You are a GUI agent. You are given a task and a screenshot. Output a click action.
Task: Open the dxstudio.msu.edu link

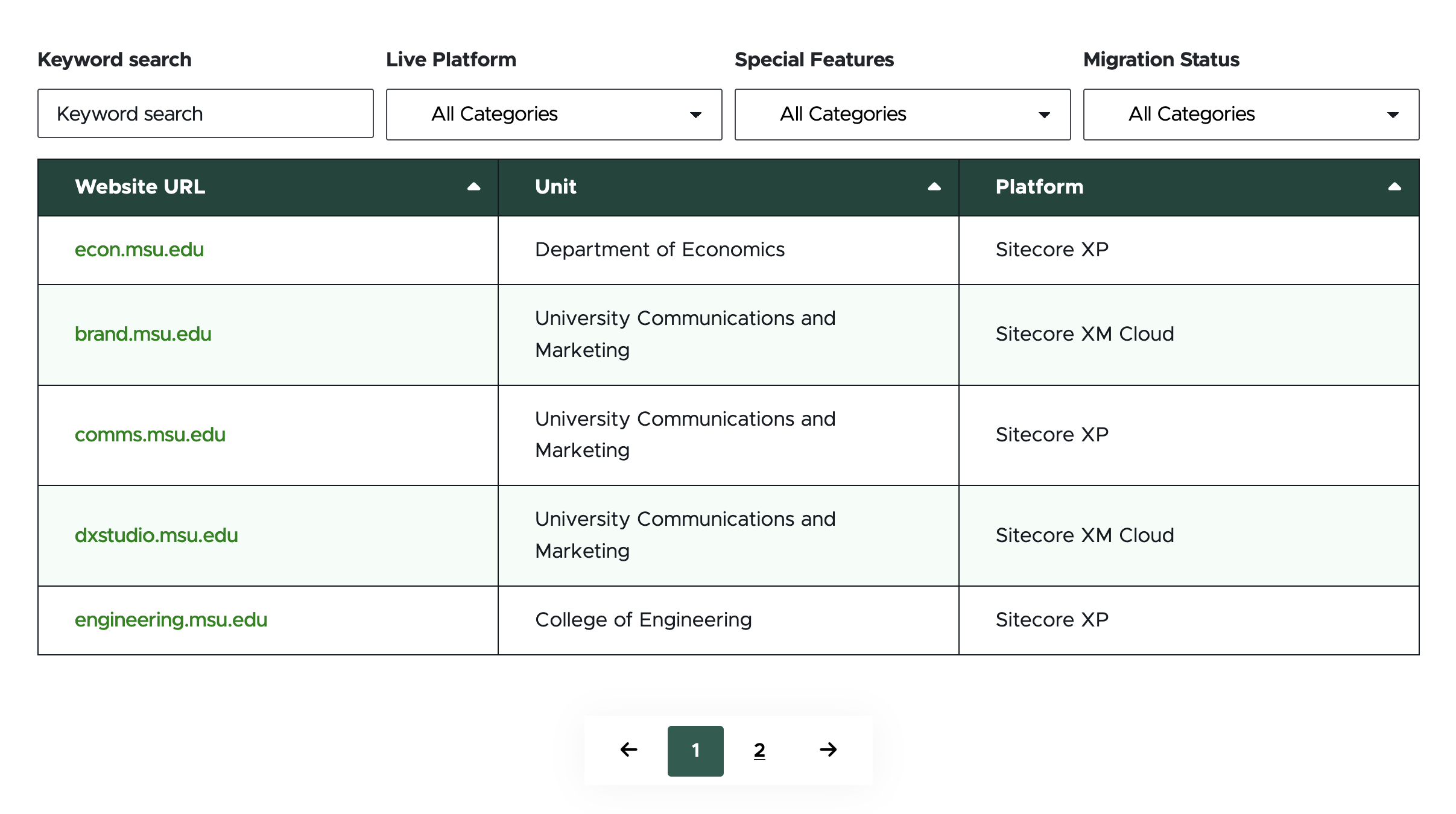156,535
